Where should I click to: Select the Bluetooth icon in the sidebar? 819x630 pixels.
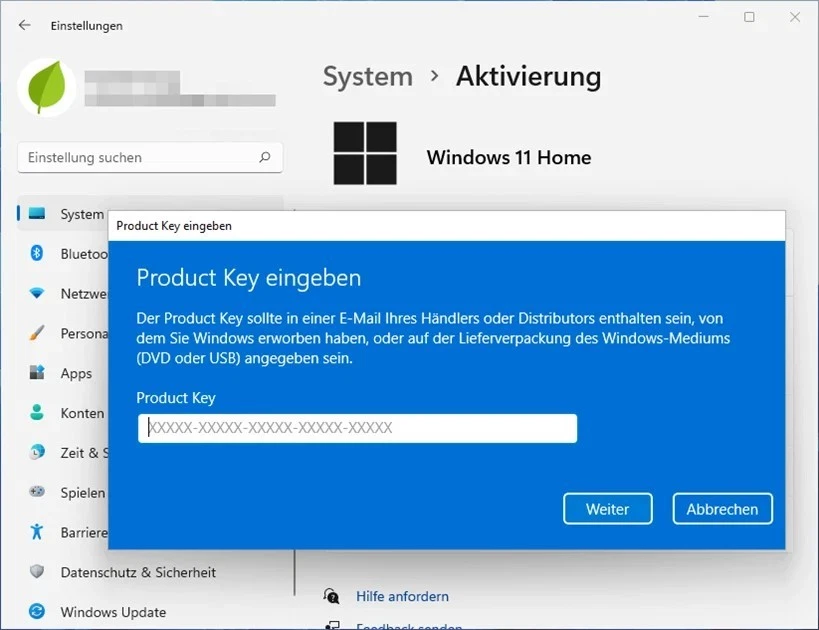point(35,253)
